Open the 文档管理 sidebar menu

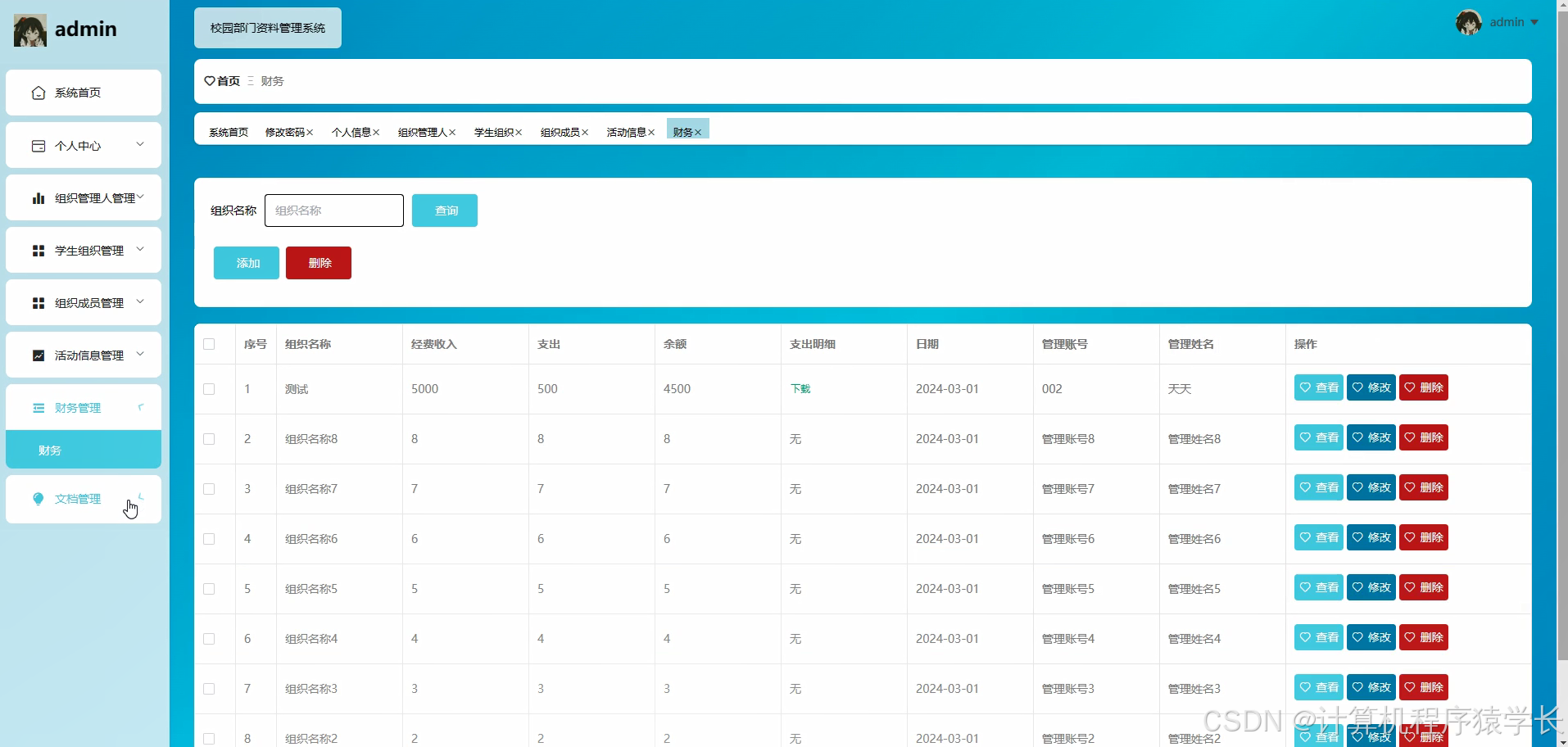tap(84, 499)
